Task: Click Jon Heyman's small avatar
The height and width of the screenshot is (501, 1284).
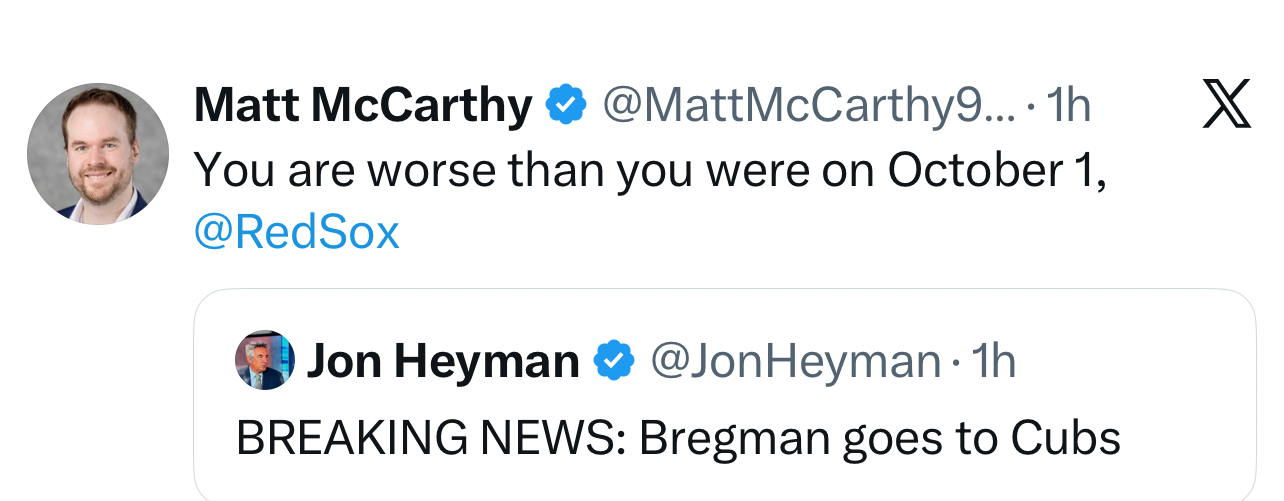Action: coord(265,360)
